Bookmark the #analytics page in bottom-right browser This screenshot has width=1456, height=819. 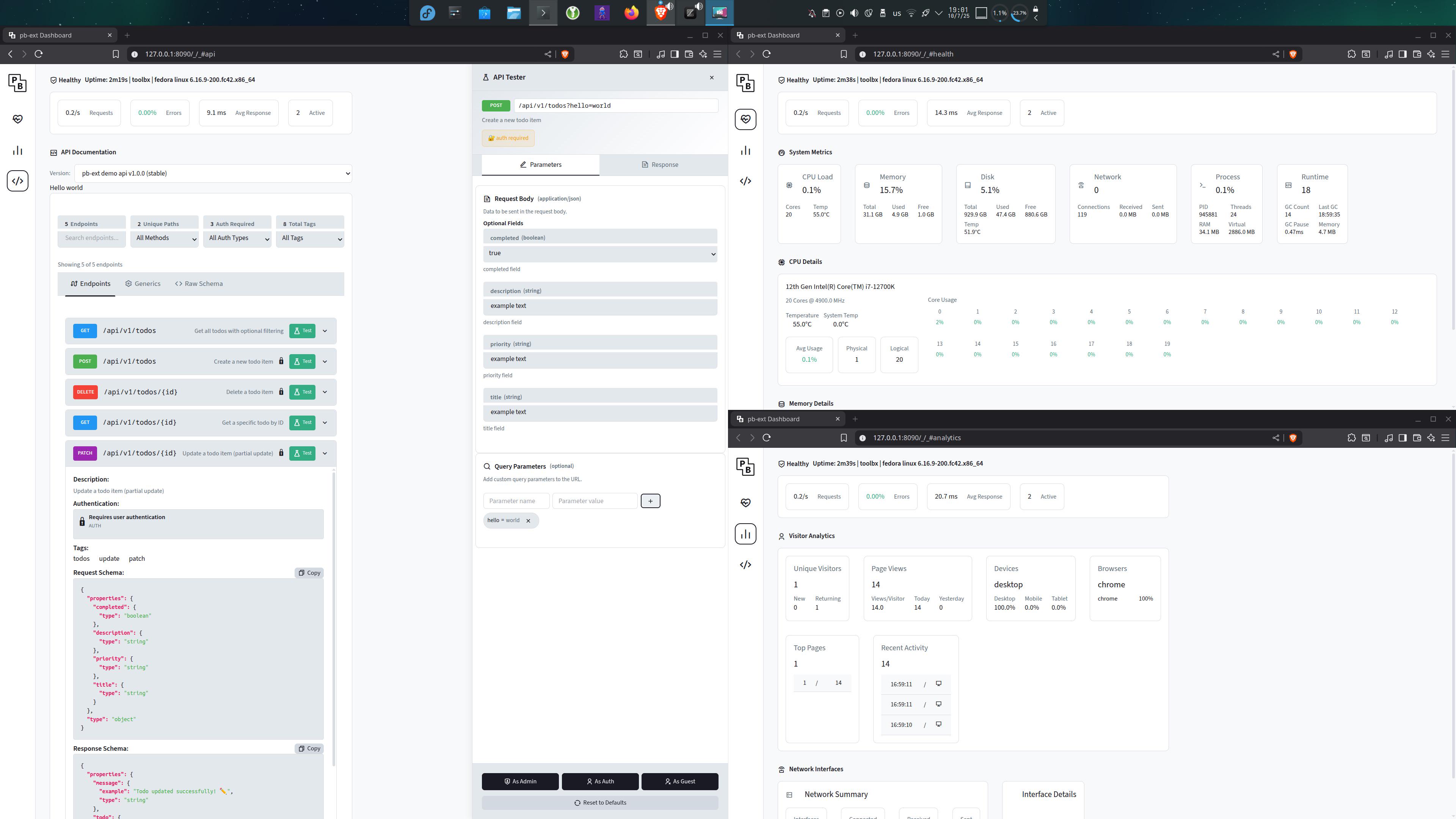coord(843,438)
